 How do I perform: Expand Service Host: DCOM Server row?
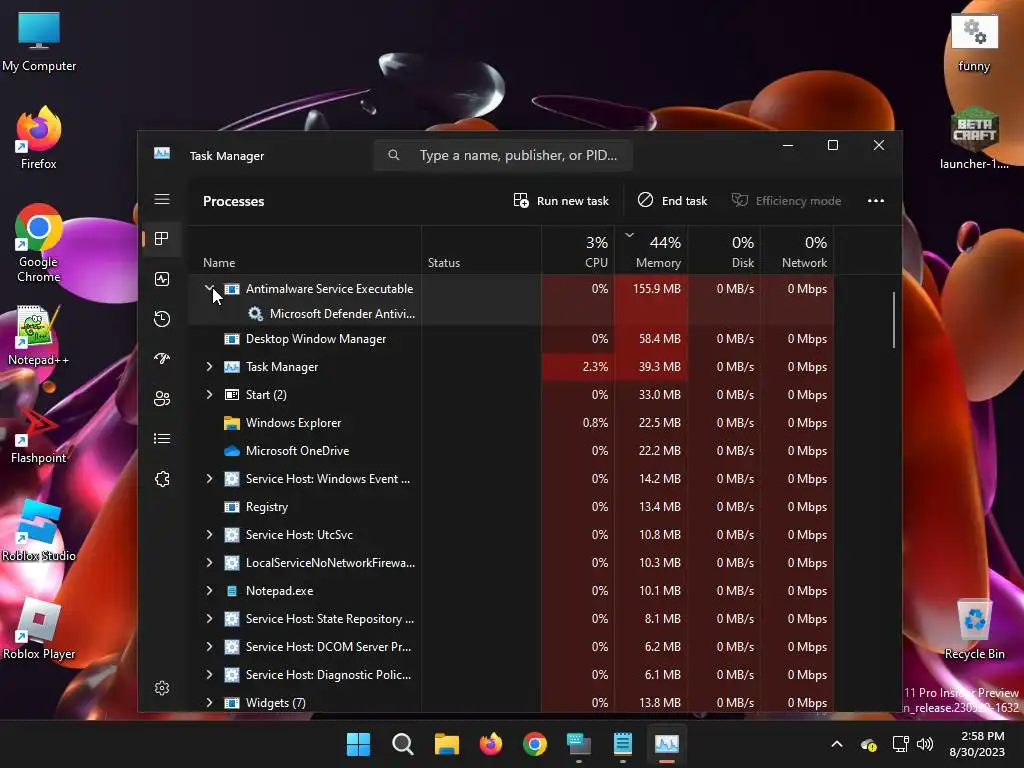pos(209,647)
